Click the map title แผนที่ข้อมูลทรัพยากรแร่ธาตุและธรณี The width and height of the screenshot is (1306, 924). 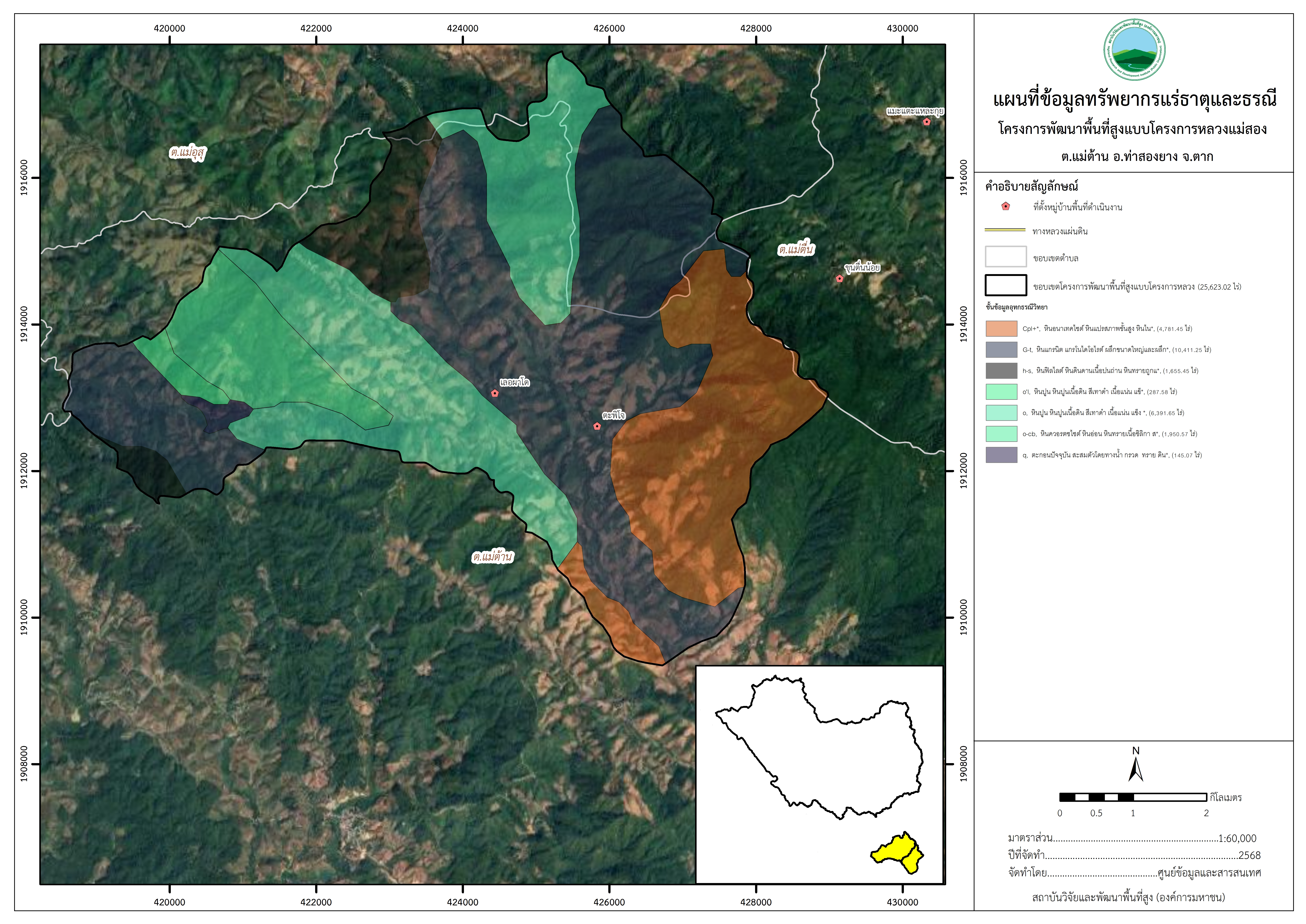coord(1135,100)
